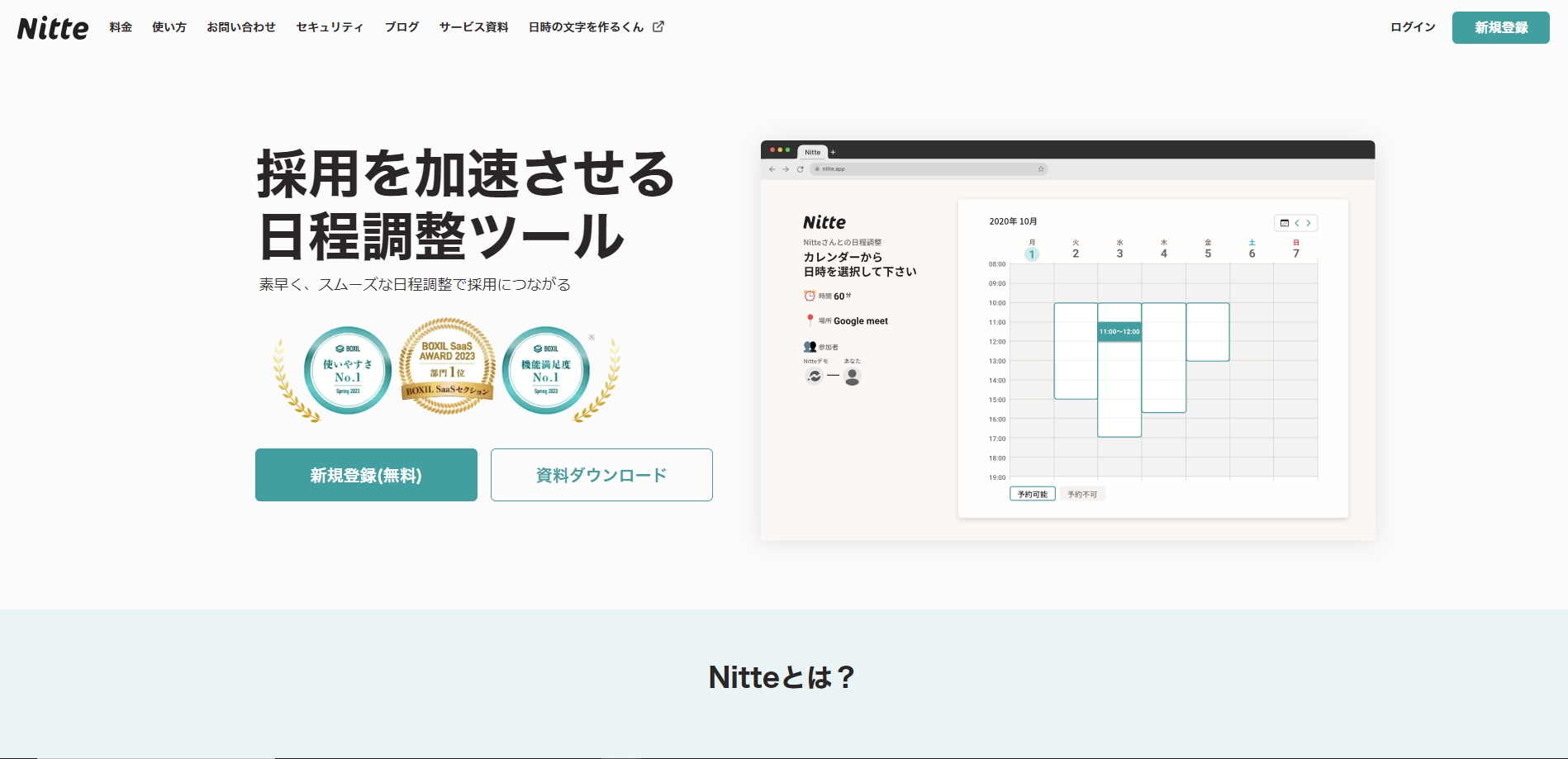
Task: Click the 使いやすさ No.1 badge
Action: point(348,370)
